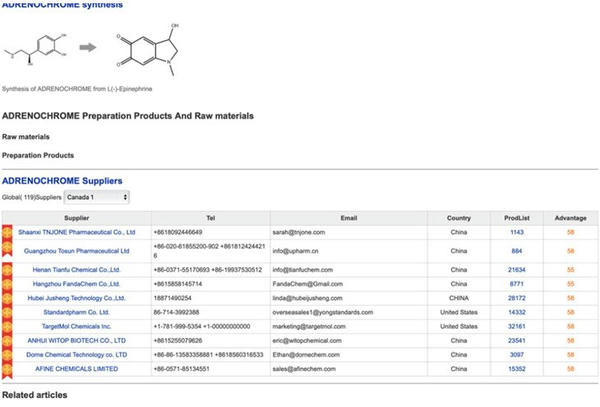
Task: Click the Related articles heading
Action: [x=35, y=395]
